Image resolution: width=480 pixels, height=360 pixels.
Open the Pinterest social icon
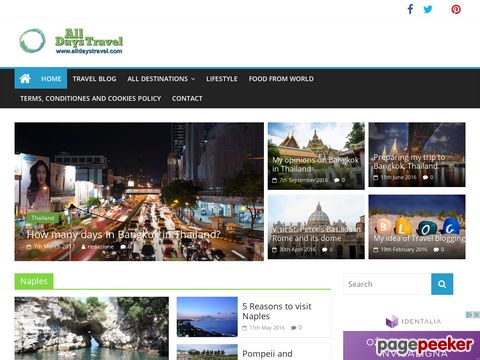click(x=456, y=9)
